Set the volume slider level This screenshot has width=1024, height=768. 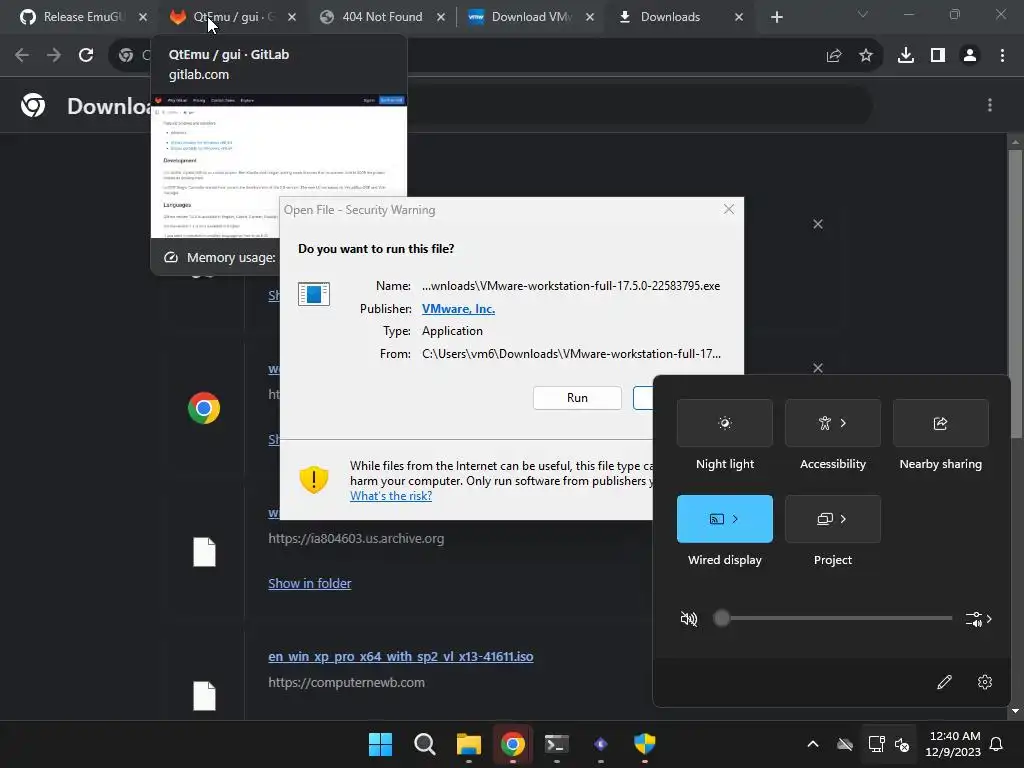(x=833, y=618)
